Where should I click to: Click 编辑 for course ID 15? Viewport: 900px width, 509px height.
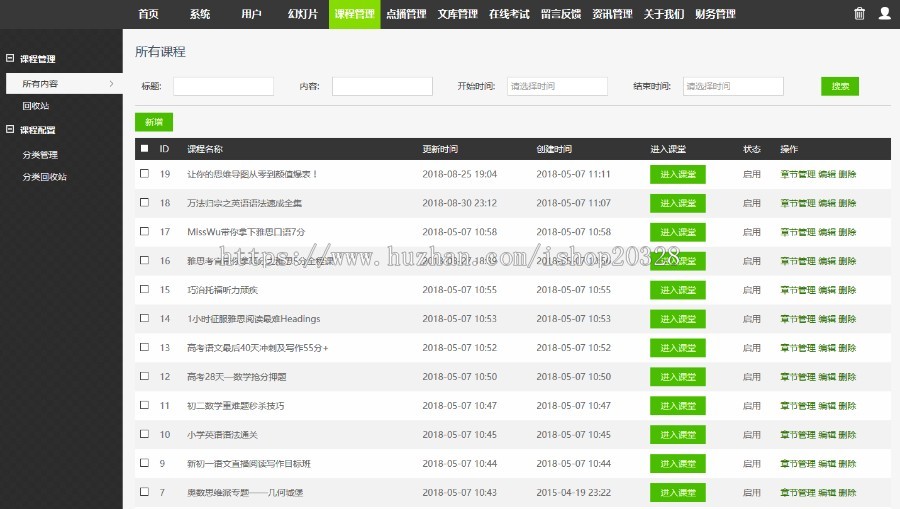pos(827,290)
